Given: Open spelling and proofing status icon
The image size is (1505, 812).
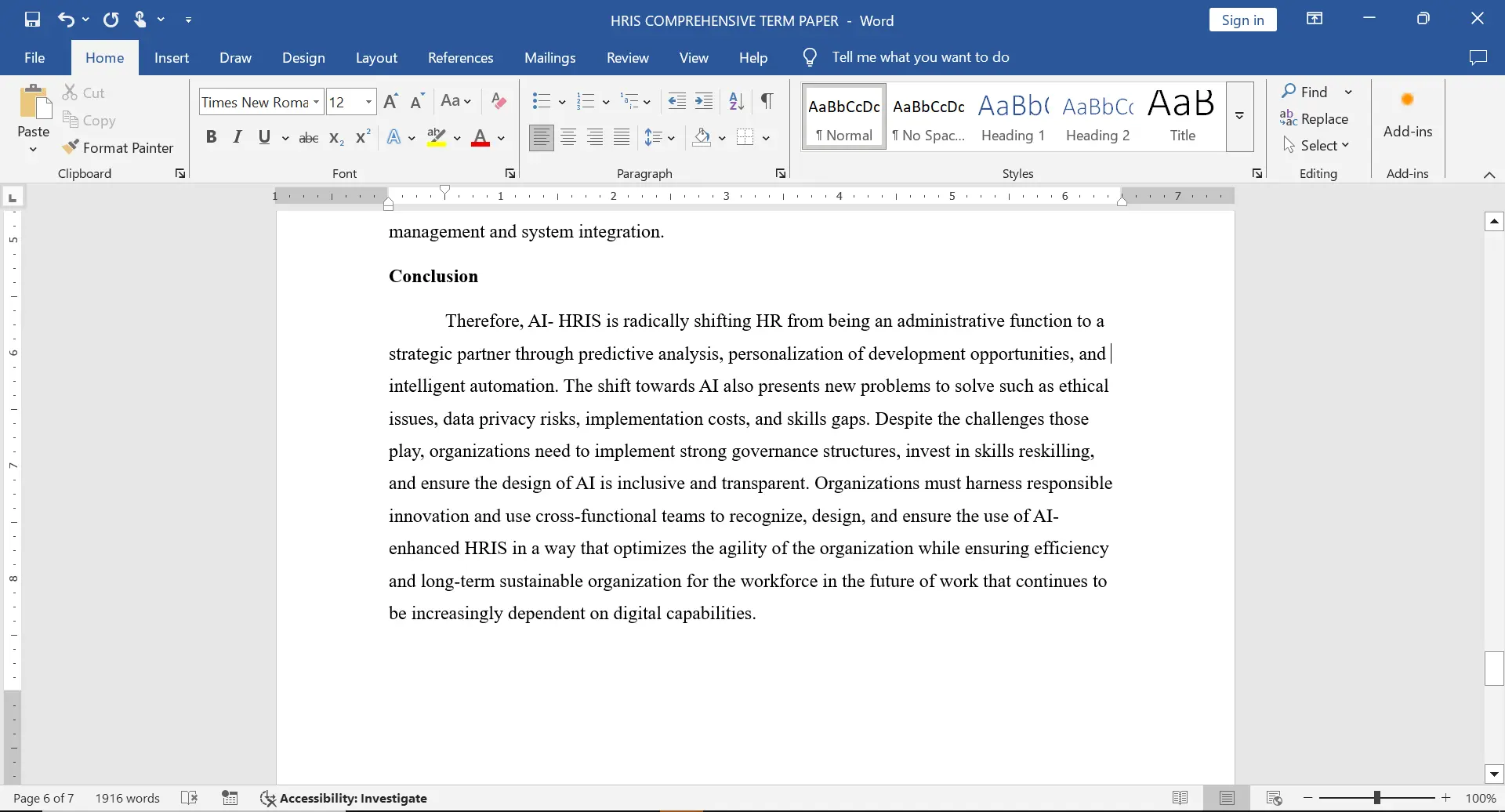Looking at the screenshot, I should coord(190,798).
